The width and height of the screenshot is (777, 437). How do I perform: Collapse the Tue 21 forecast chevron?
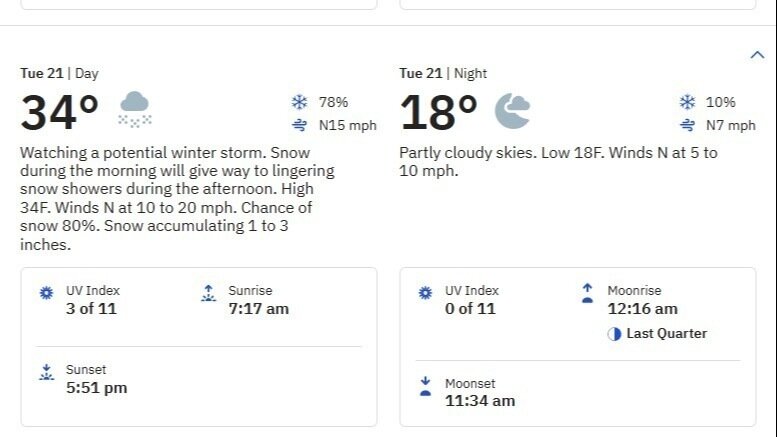(x=757, y=55)
